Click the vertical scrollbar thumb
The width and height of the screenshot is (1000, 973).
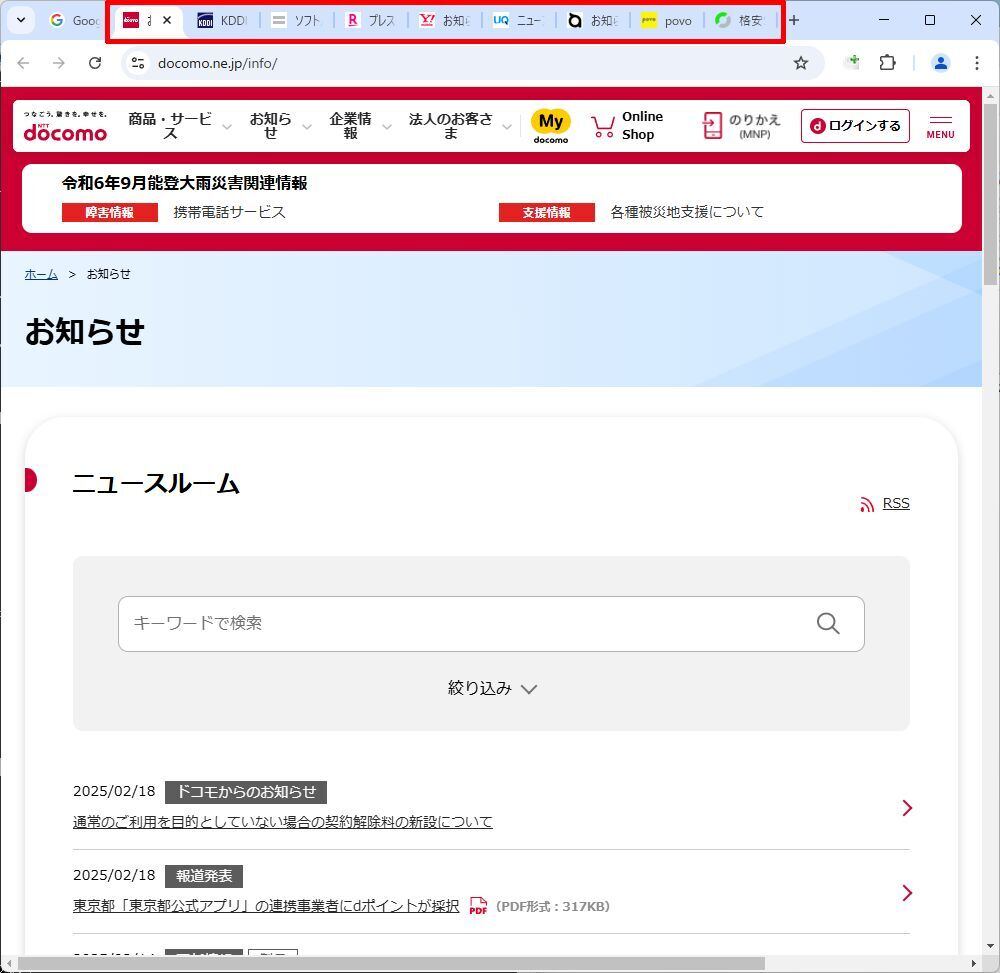pyautogui.click(x=990, y=194)
